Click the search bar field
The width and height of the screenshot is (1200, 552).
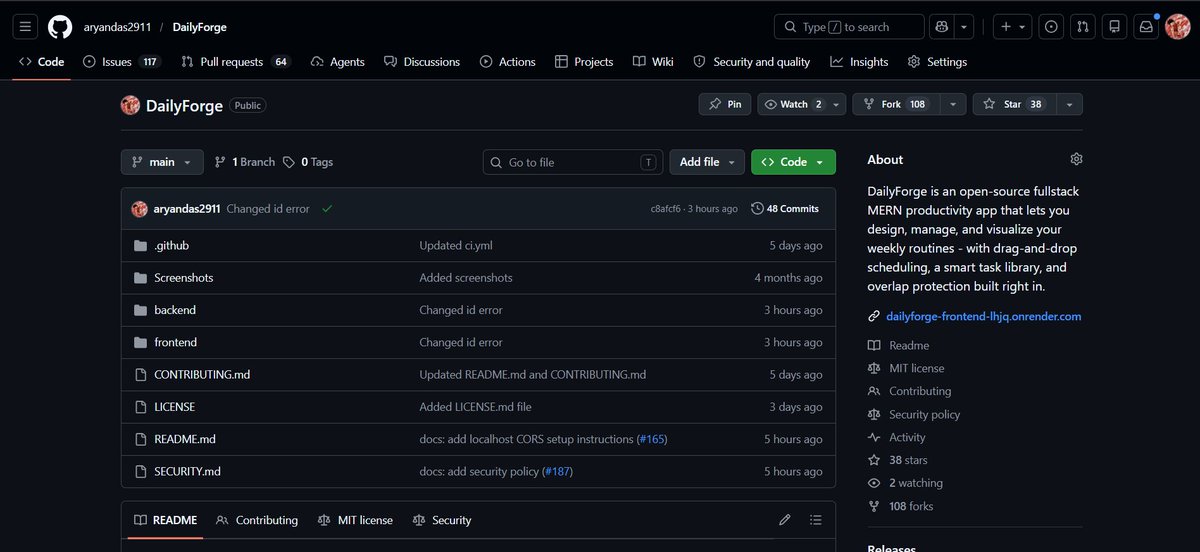tap(849, 27)
